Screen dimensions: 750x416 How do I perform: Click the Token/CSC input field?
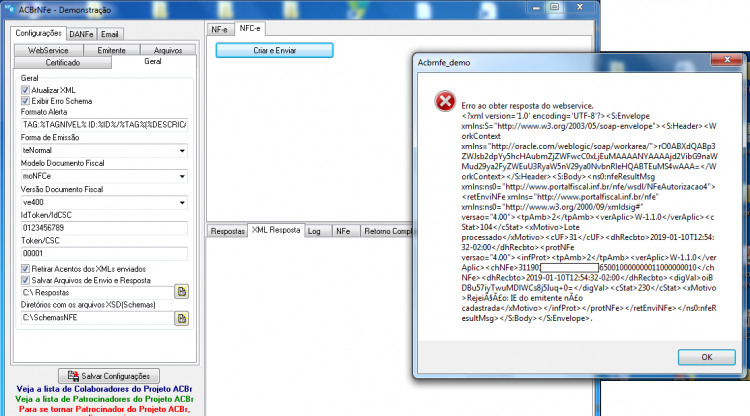coord(104,253)
